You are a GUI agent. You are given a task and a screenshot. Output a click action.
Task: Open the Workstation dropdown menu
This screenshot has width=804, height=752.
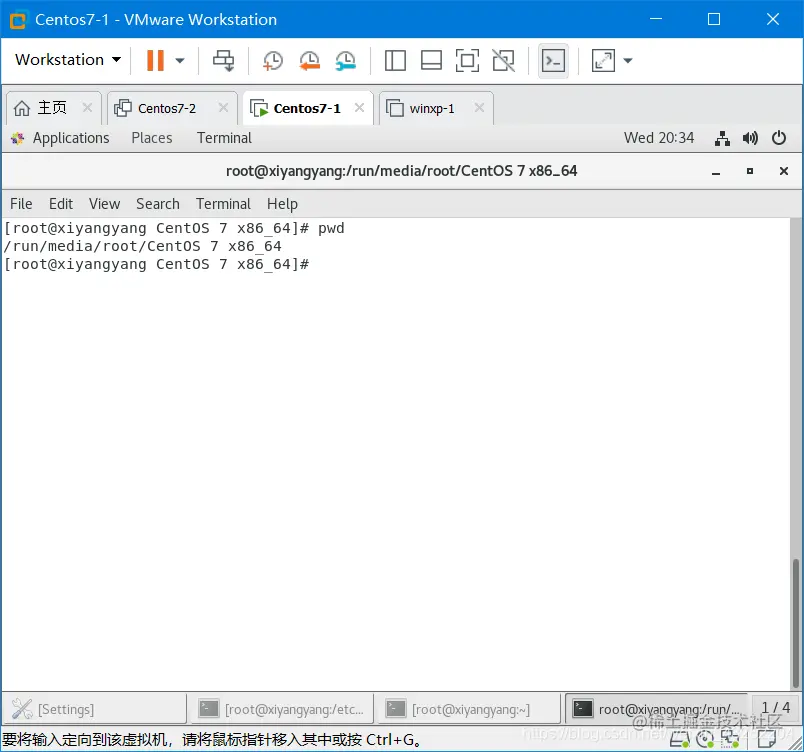68,60
